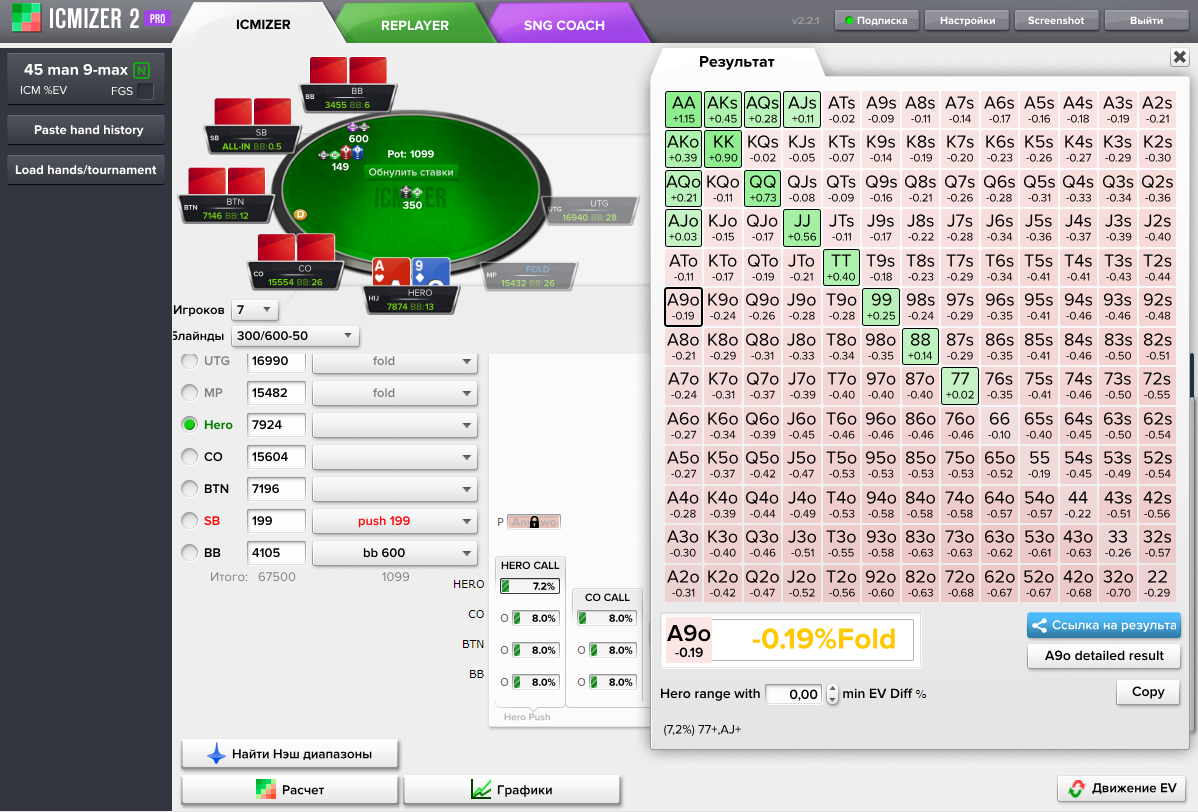Open the BTN action dropdown
This screenshot has width=1198, height=812.
coord(395,489)
